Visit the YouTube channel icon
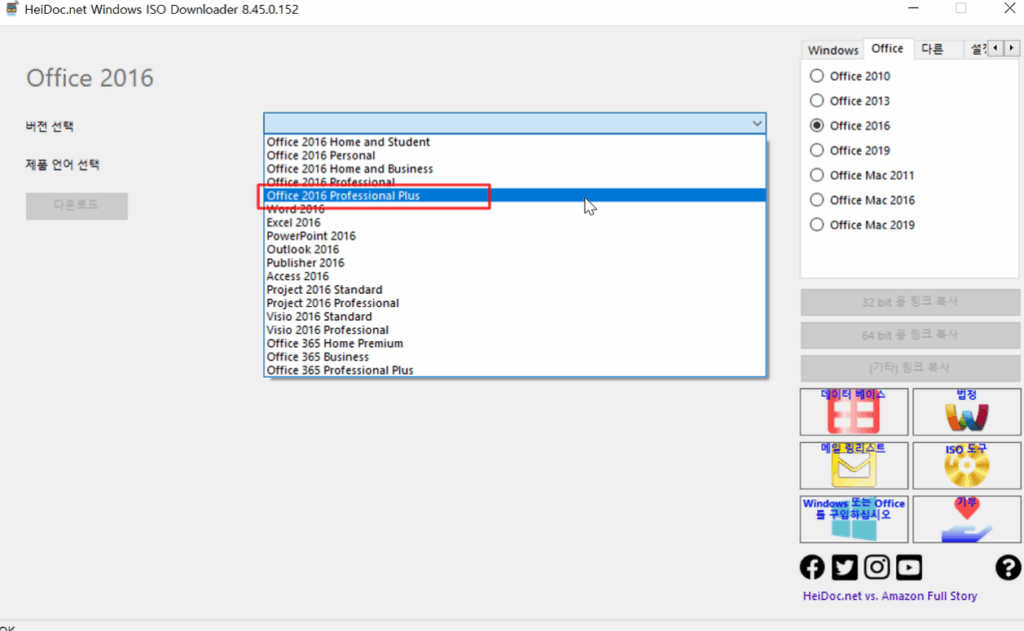The height and width of the screenshot is (631, 1024). [908, 567]
